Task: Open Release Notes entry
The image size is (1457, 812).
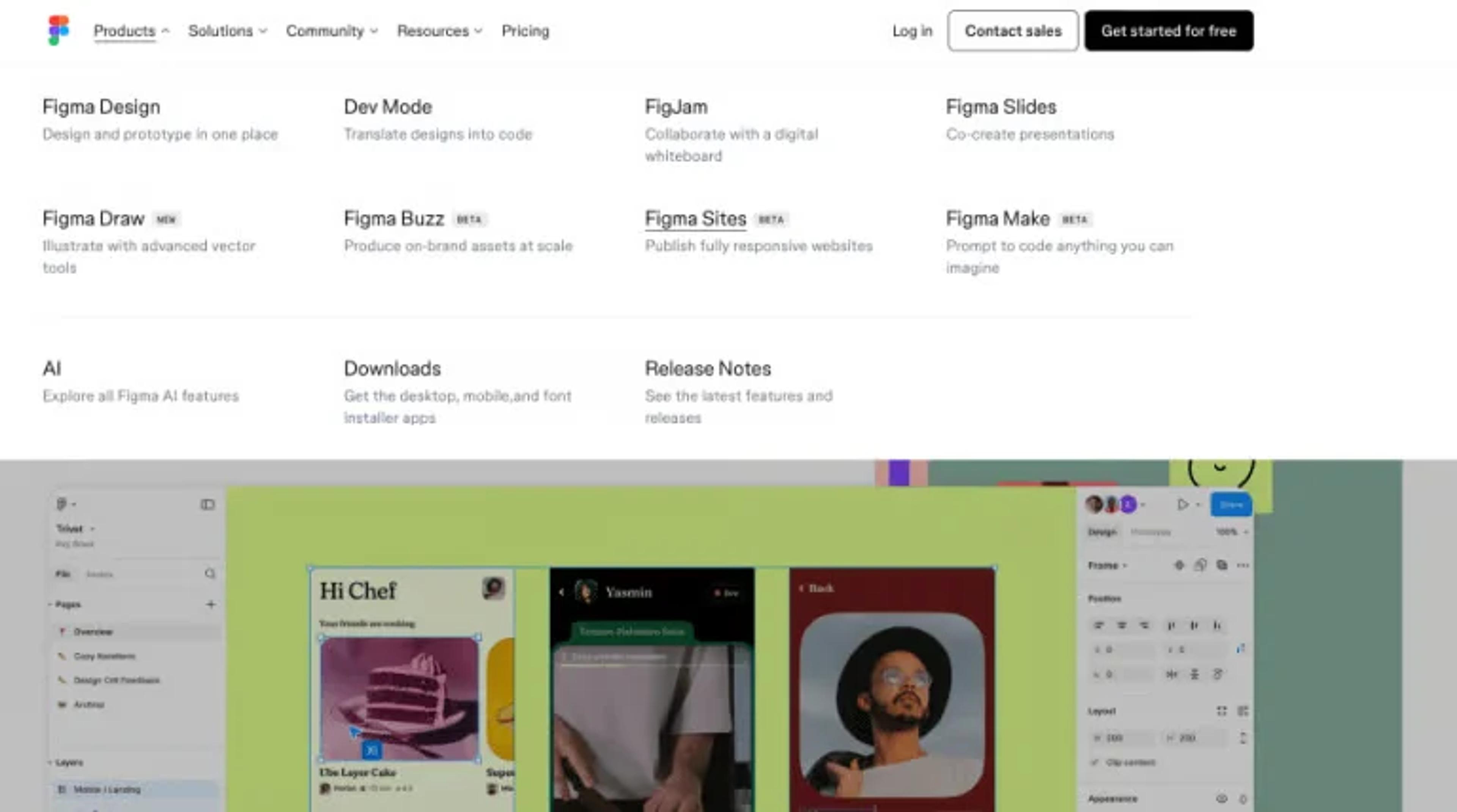Action: pos(708,369)
